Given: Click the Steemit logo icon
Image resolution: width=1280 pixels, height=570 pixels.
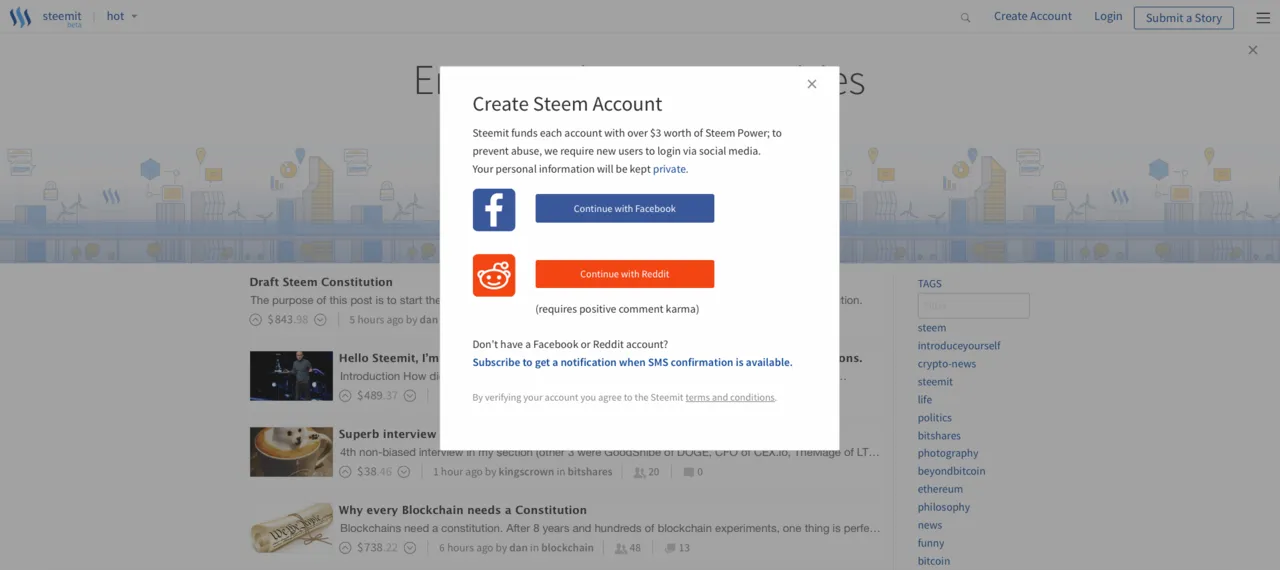Looking at the screenshot, I should pos(20,17).
